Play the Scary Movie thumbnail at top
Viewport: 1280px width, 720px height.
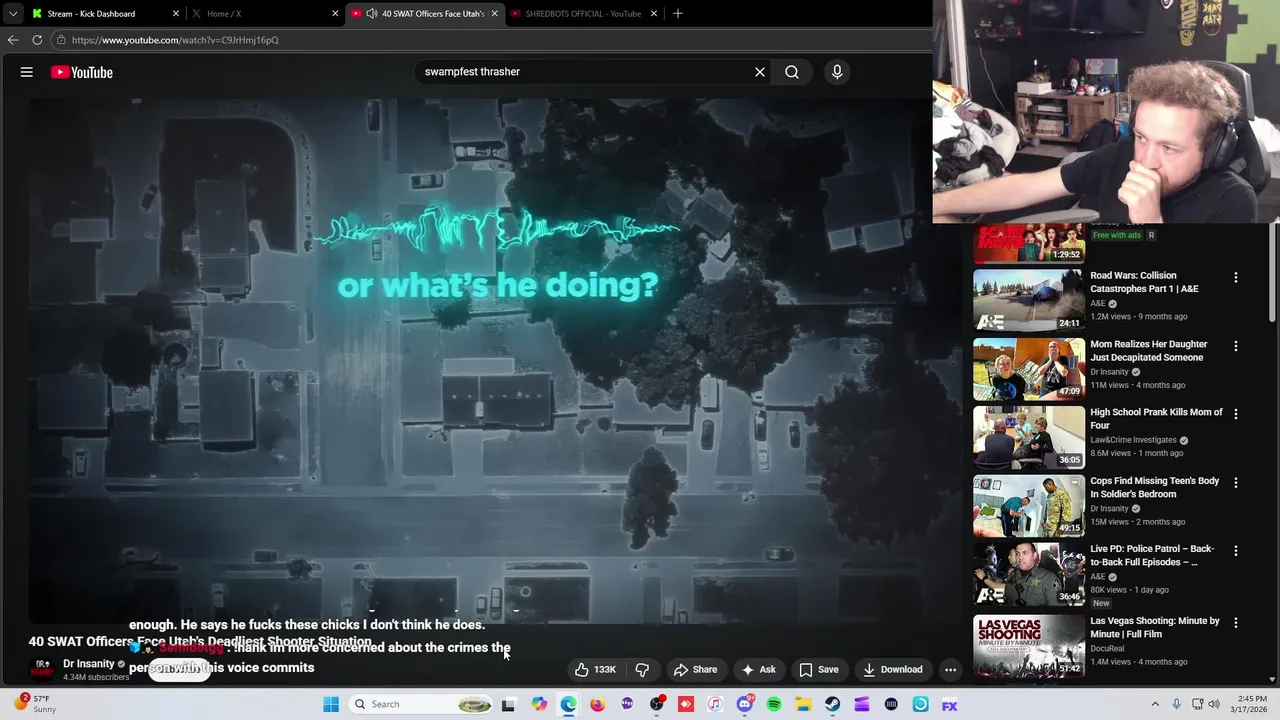click(1029, 242)
